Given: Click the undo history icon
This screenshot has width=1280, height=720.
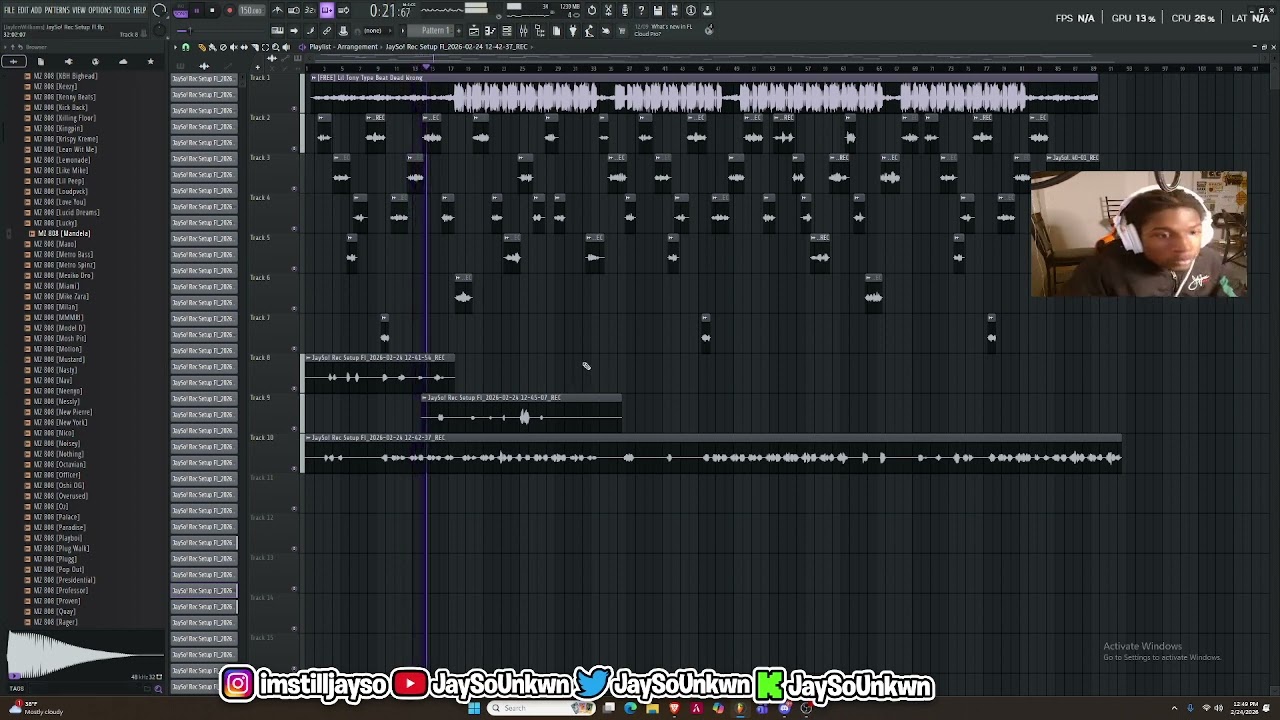Looking at the screenshot, I should point(592,10).
